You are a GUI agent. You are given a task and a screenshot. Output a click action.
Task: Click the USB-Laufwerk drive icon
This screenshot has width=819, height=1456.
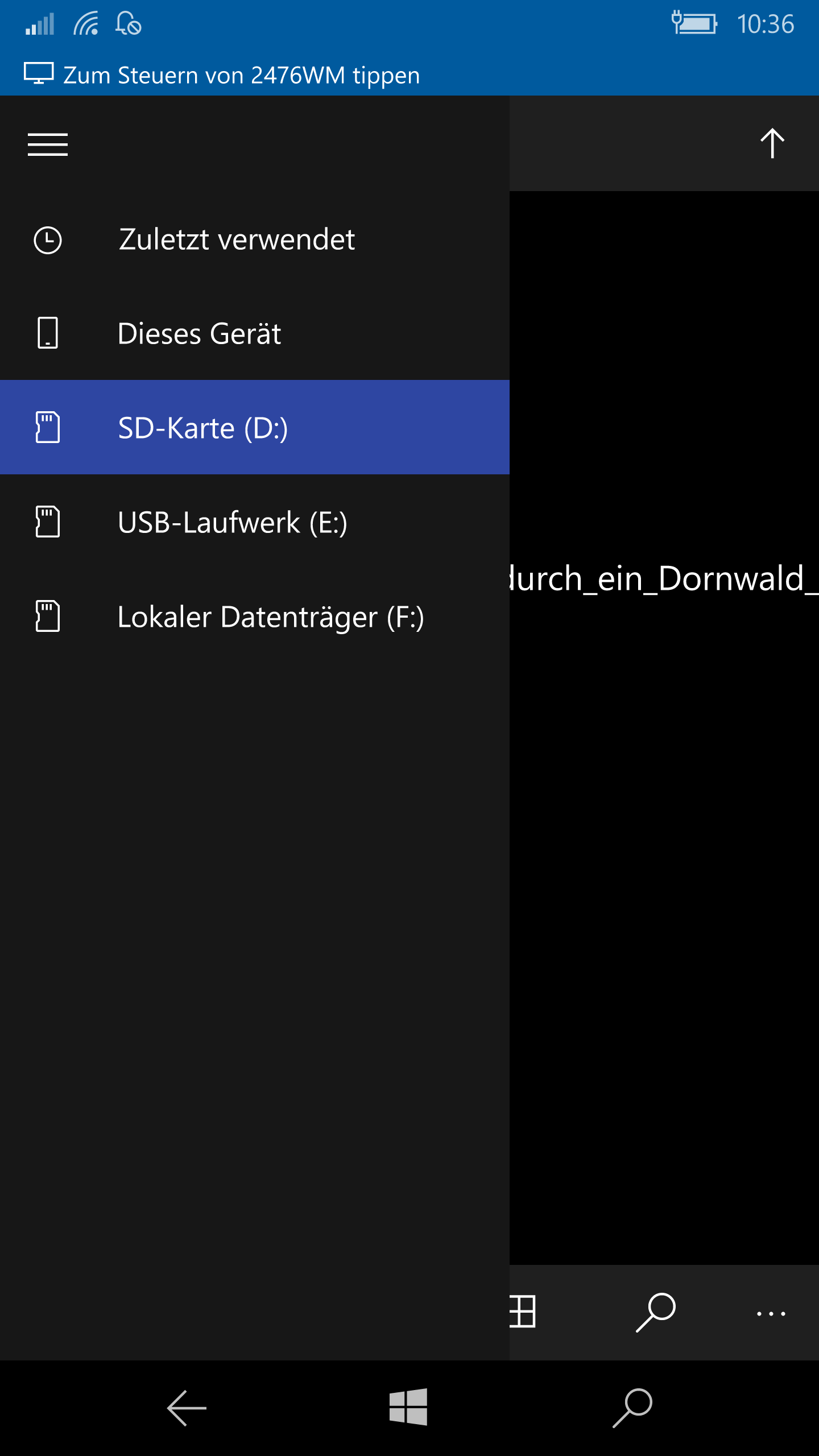[48, 522]
